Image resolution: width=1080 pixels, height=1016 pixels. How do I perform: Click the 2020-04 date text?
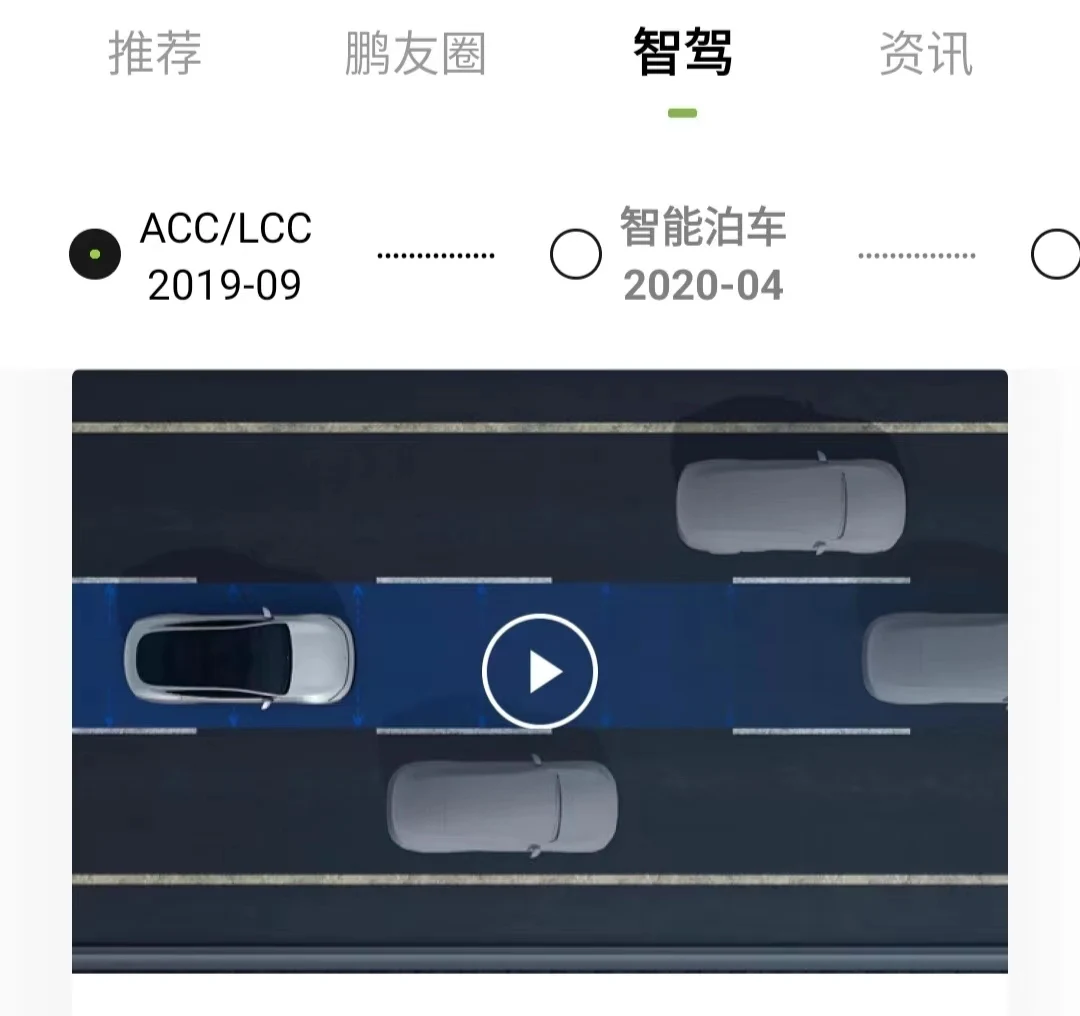pyautogui.click(x=703, y=285)
